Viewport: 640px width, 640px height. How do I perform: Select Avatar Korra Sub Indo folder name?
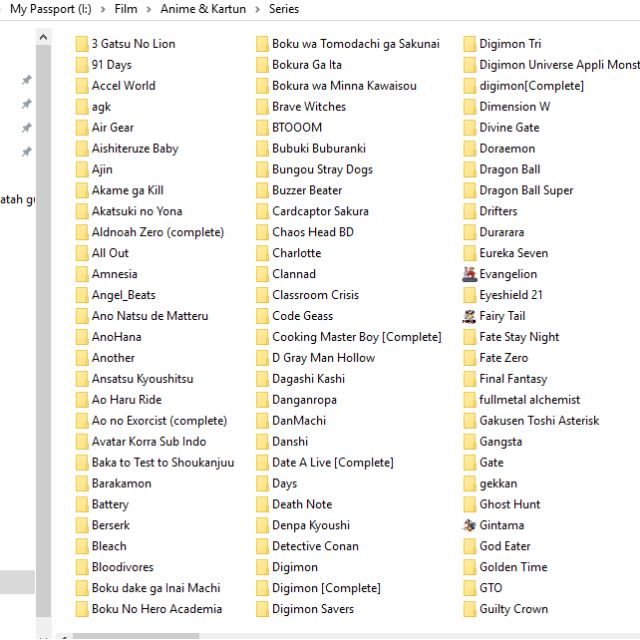point(149,442)
